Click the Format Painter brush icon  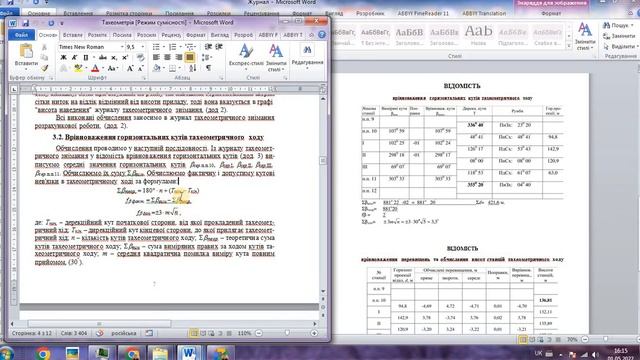tap(44, 68)
